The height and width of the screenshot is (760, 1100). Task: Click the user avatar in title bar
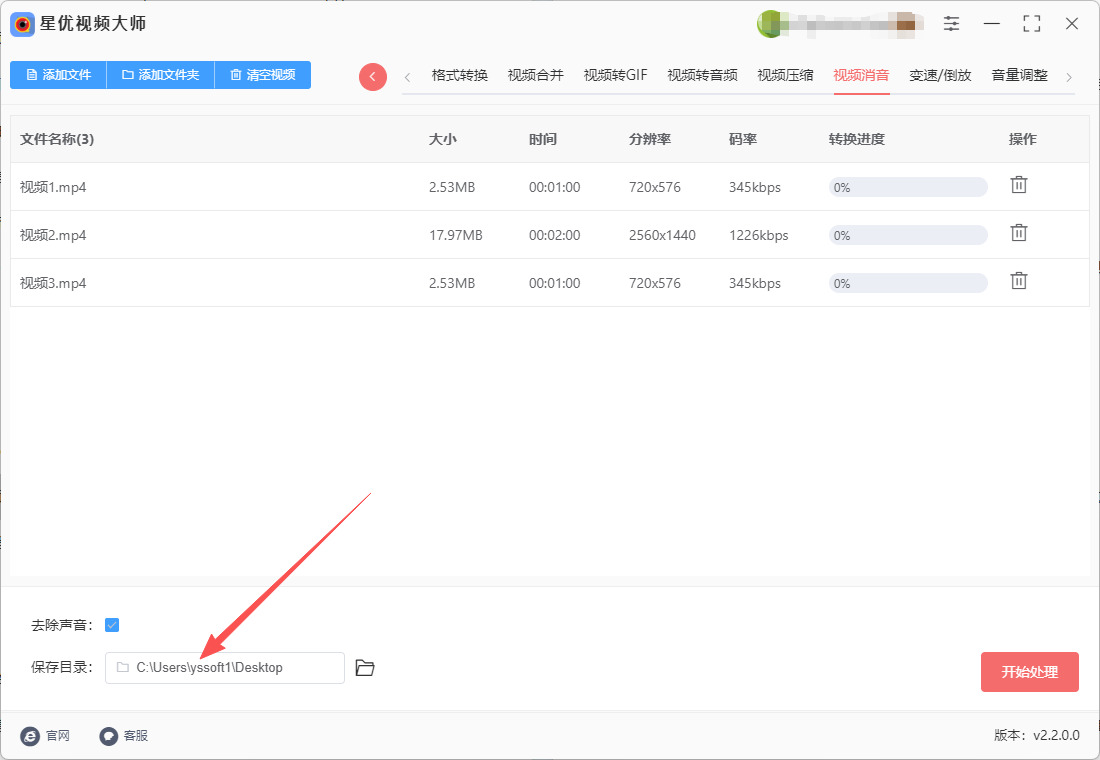(770, 24)
